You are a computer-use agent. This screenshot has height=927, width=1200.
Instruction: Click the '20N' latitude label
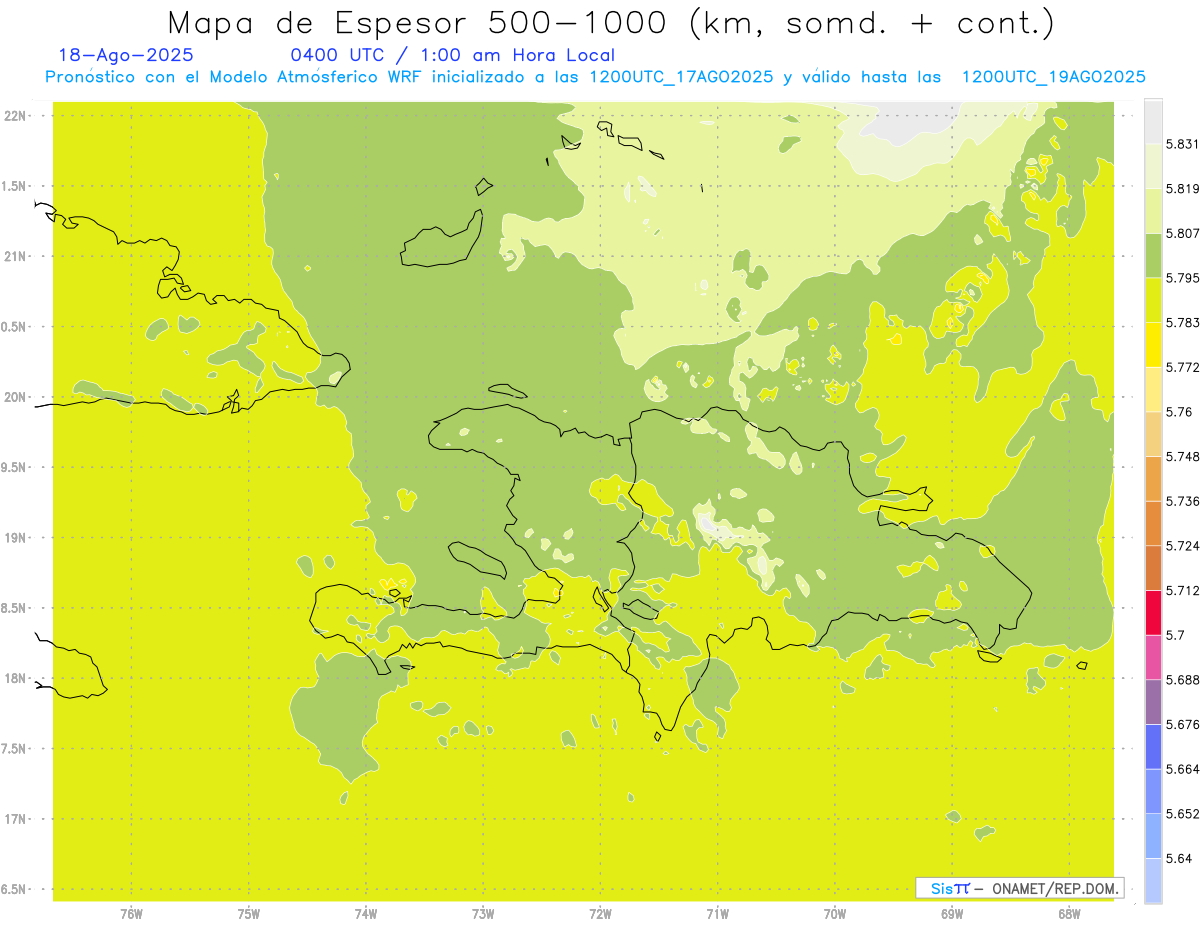pyautogui.click(x=15, y=397)
